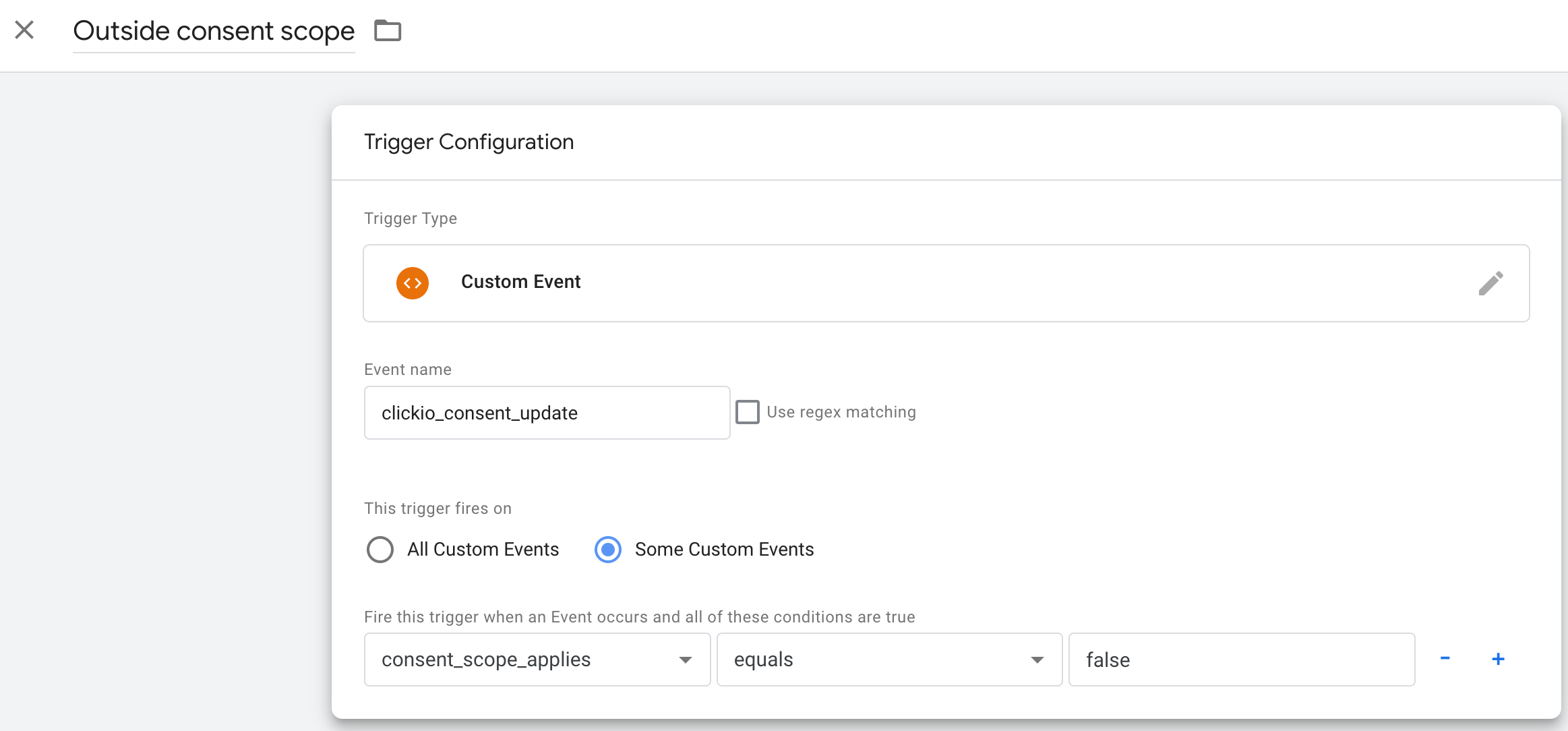The image size is (1568, 731).
Task: Close the trigger editor with the X icon
Action: click(24, 30)
